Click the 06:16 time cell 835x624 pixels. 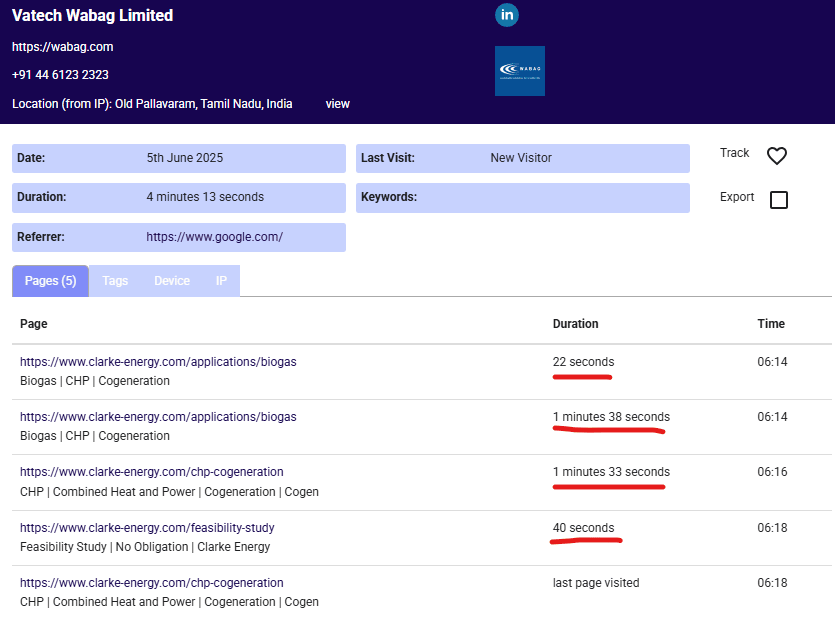click(x=772, y=472)
